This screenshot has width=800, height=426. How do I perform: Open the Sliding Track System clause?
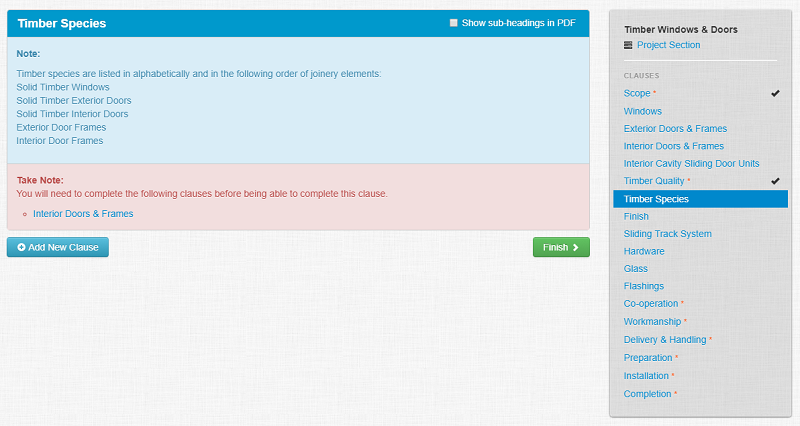click(667, 234)
